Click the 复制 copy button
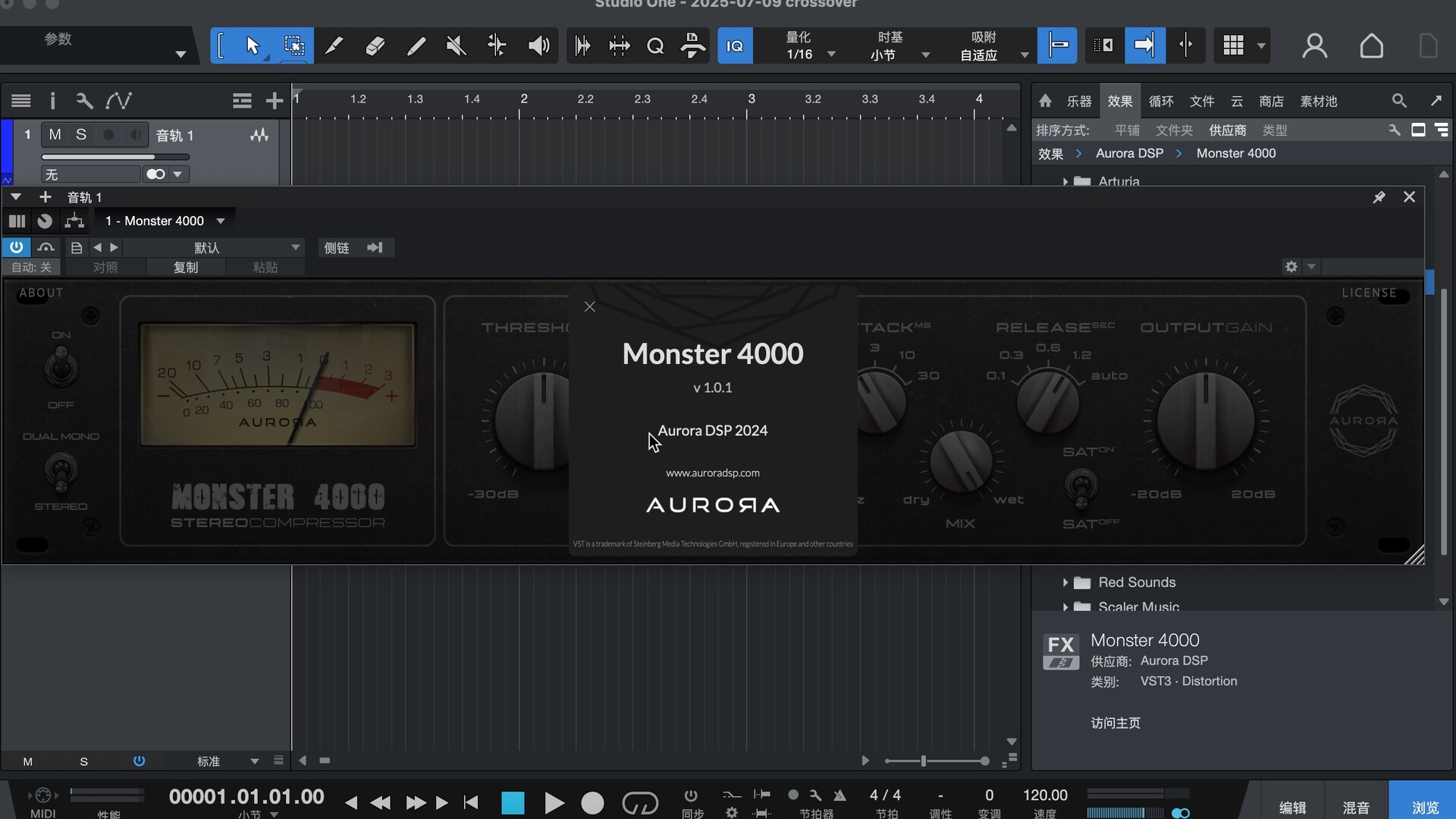Viewport: 1456px width, 819px height. pos(186,267)
